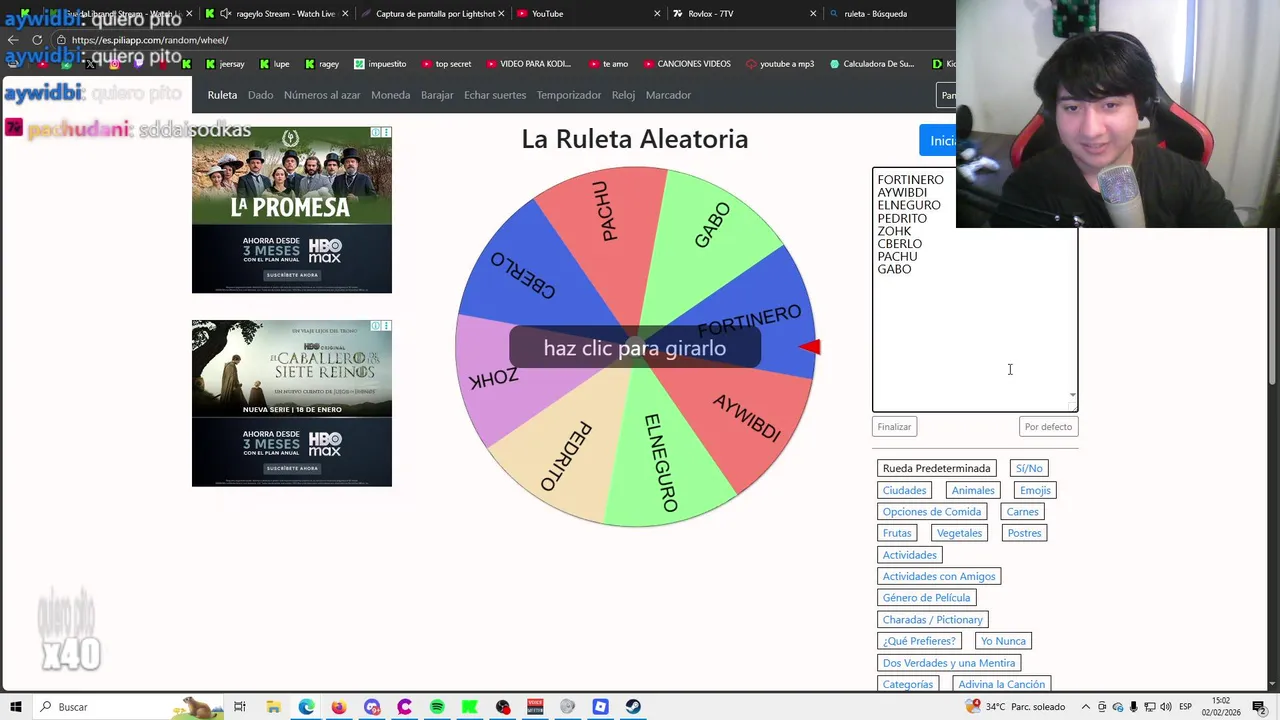Open the top secret bookmark
The image size is (1280, 720).
tap(446, 64)
